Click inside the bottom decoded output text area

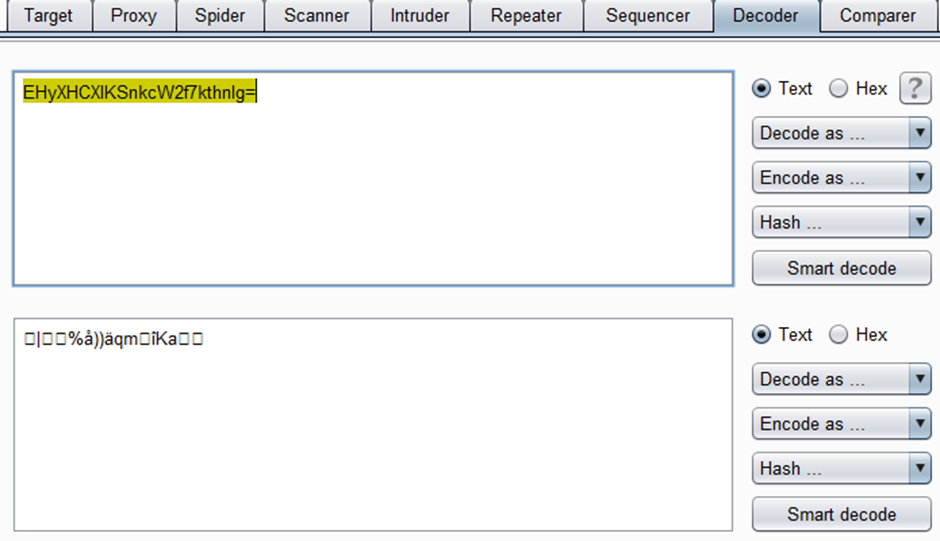373,425
